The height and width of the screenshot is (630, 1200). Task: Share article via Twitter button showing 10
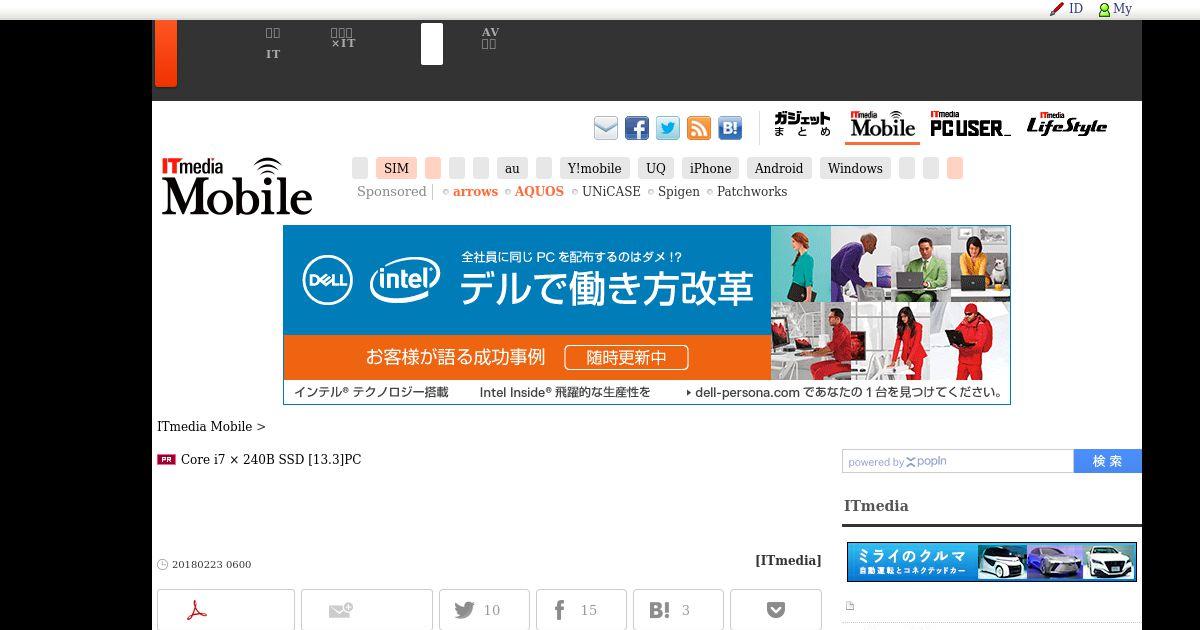(484, 610)
